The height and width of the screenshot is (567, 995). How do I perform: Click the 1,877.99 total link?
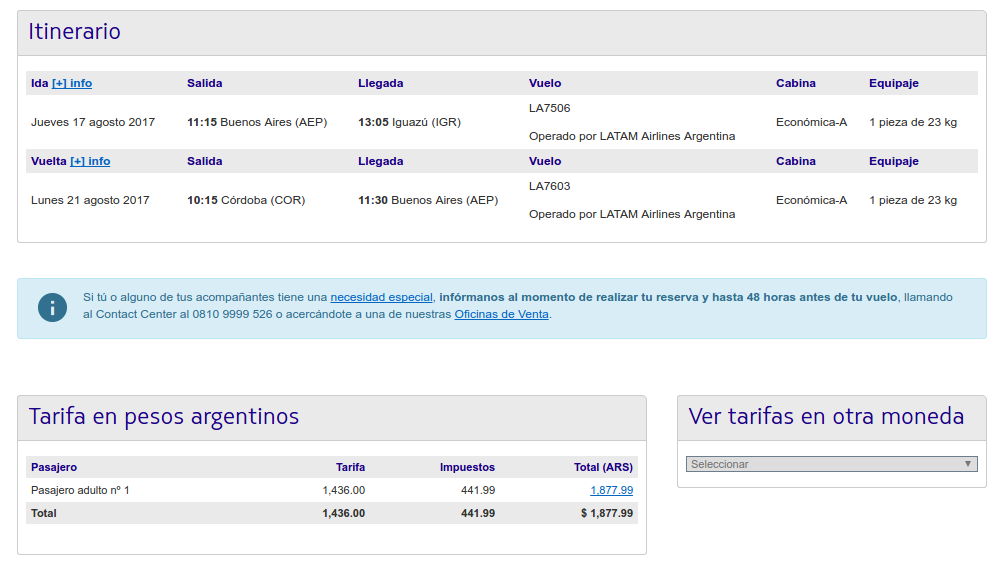tap(612, 490)
